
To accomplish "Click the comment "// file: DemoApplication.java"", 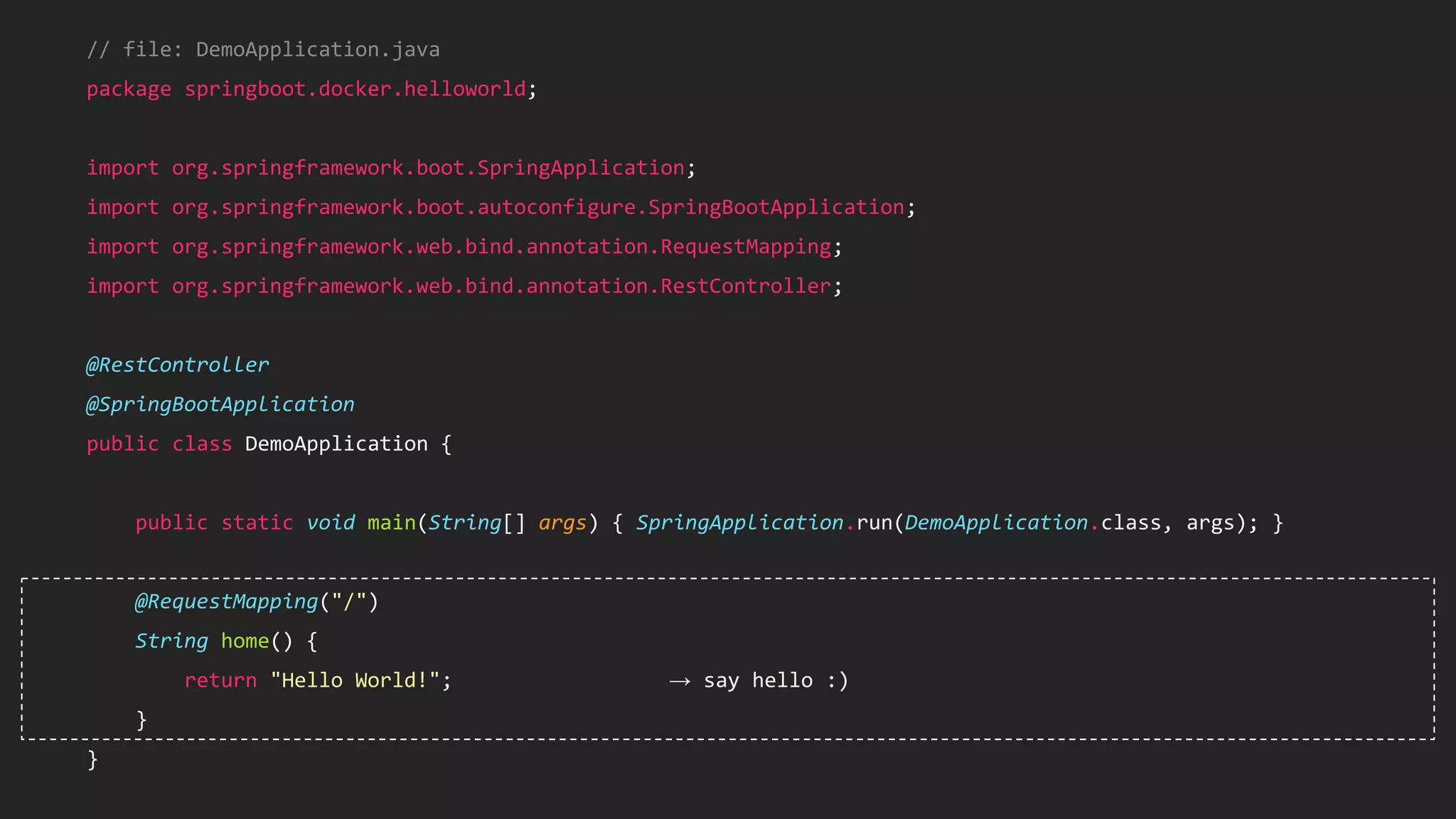I will [263, 50].
